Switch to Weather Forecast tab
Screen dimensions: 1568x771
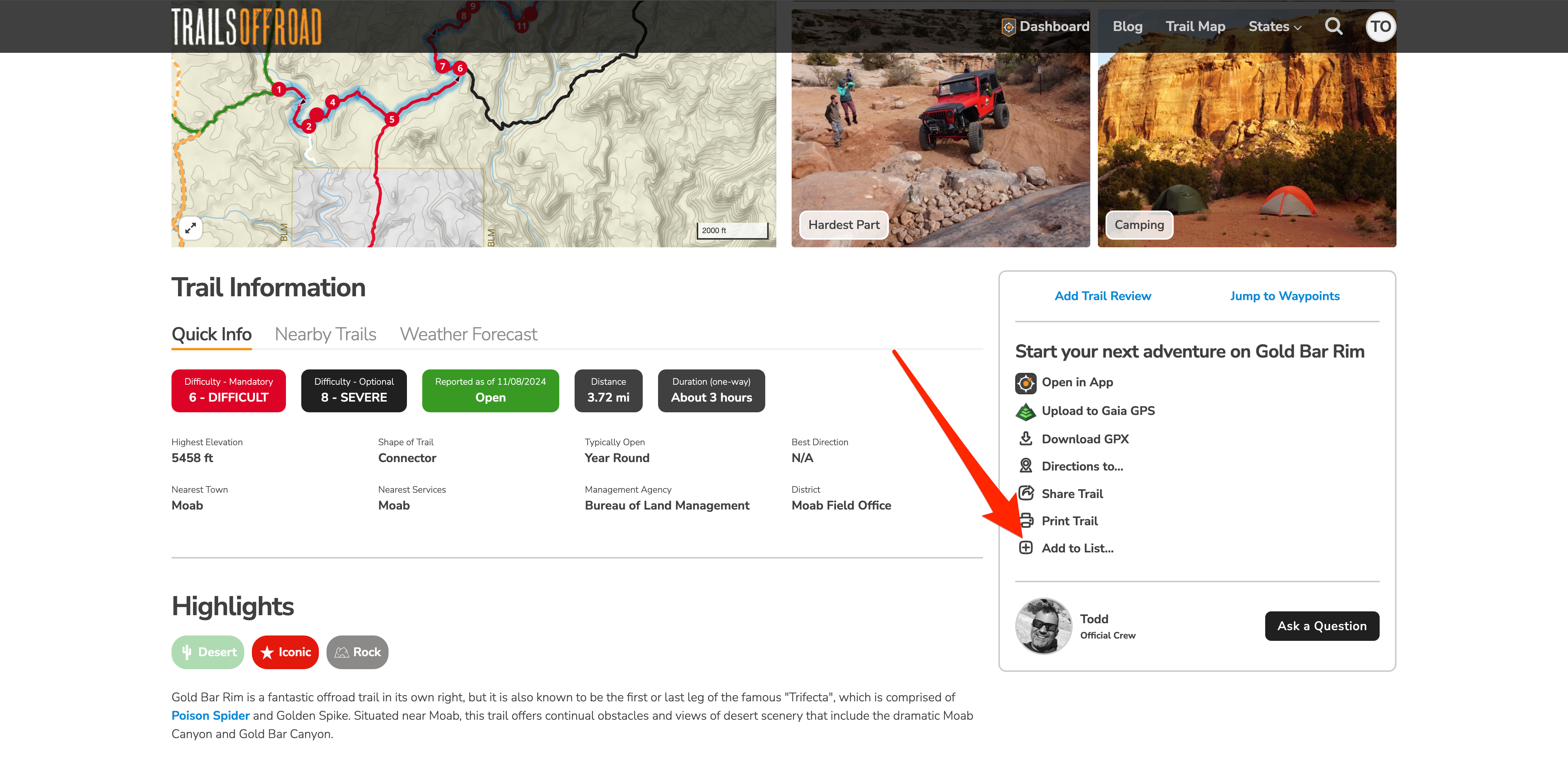coord(468,334)
